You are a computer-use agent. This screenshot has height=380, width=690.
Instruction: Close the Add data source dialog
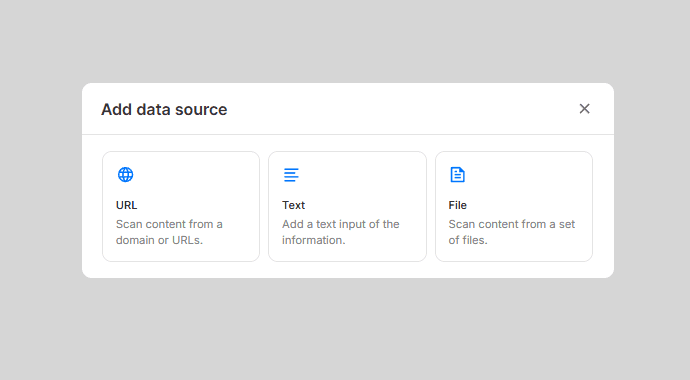pyautogui.click(x=584, y=109)
